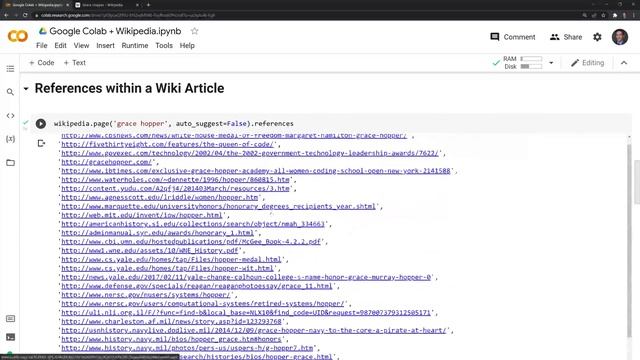Open the govexec.com technology leadership awards link
This screenshot has width=640, height=360.
point(250,153)
